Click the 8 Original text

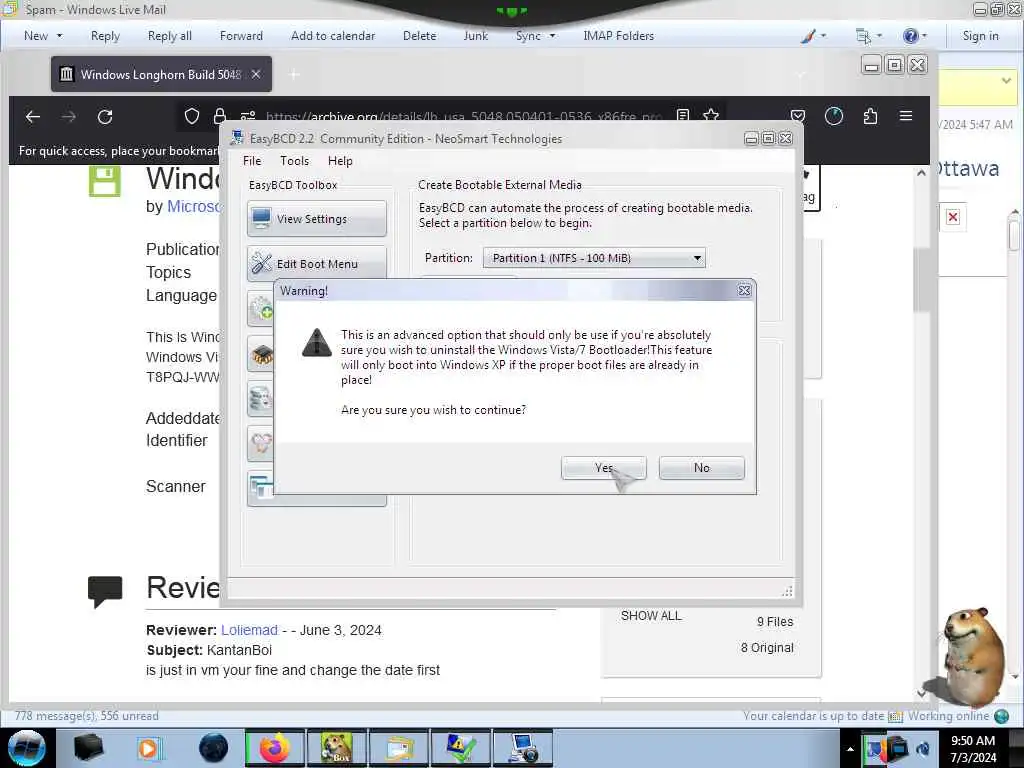pos(767,648)
